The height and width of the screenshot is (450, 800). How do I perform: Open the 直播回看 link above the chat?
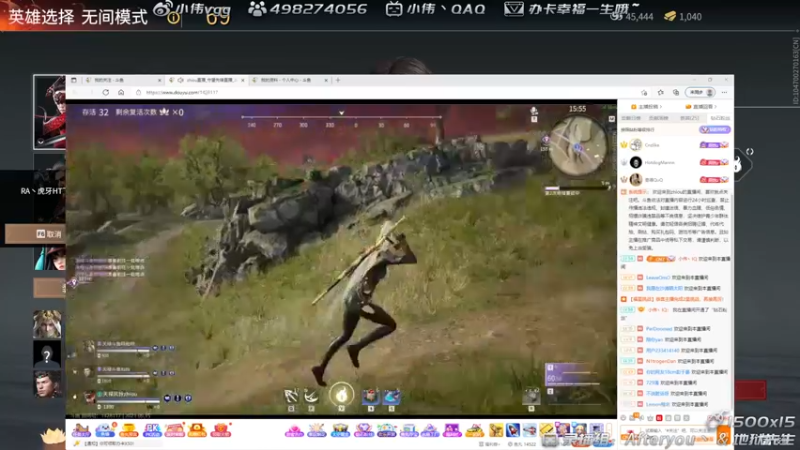coord(702,107)
